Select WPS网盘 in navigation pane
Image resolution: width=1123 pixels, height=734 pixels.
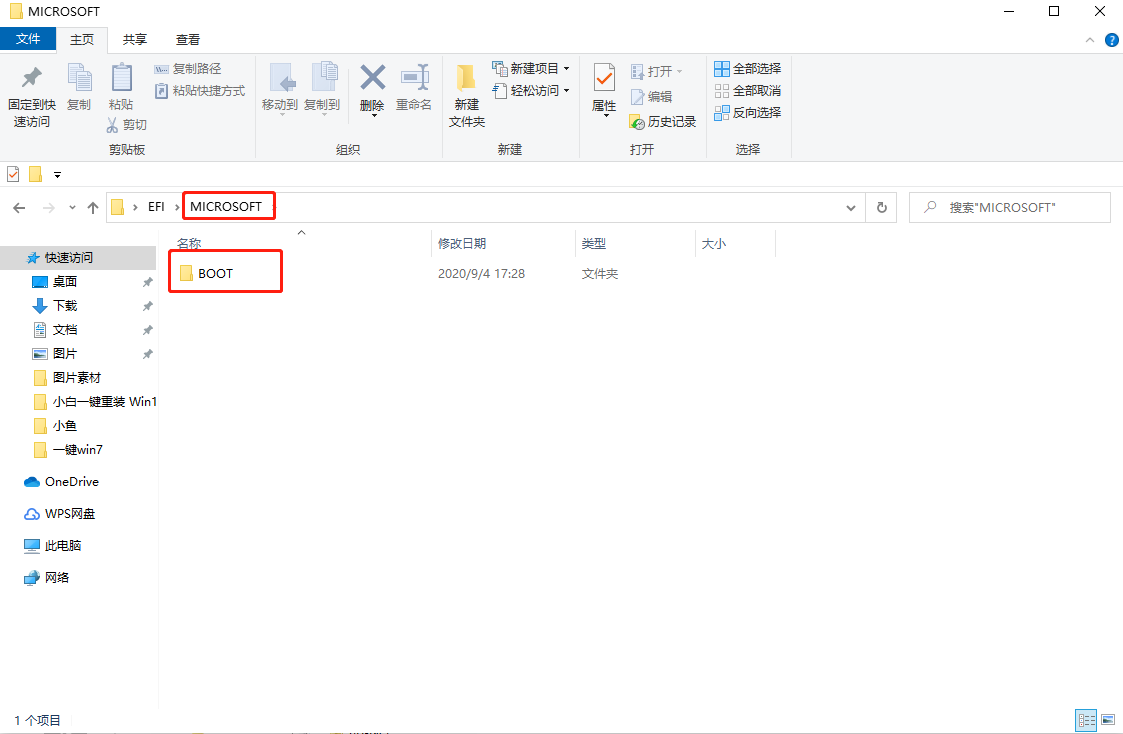(x=69, y=514)
